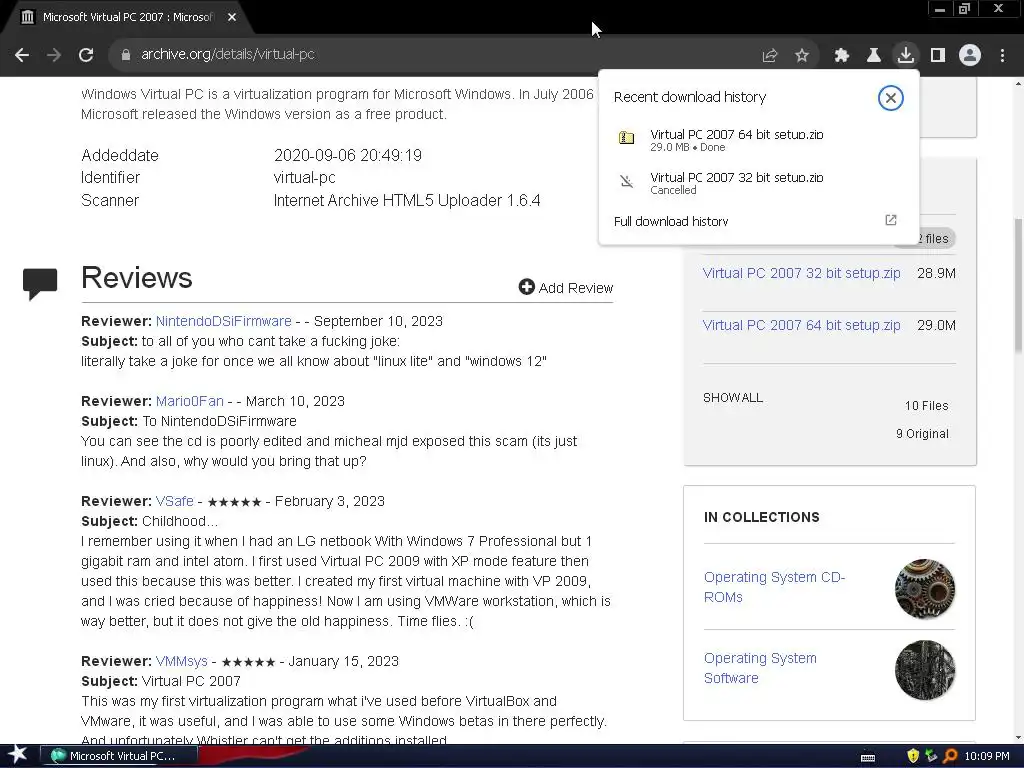This screenshot has height=768, width=1024.
Task: Open reviewer NintendoDSiFirmware profile
Action: click(x=223, y=321)
